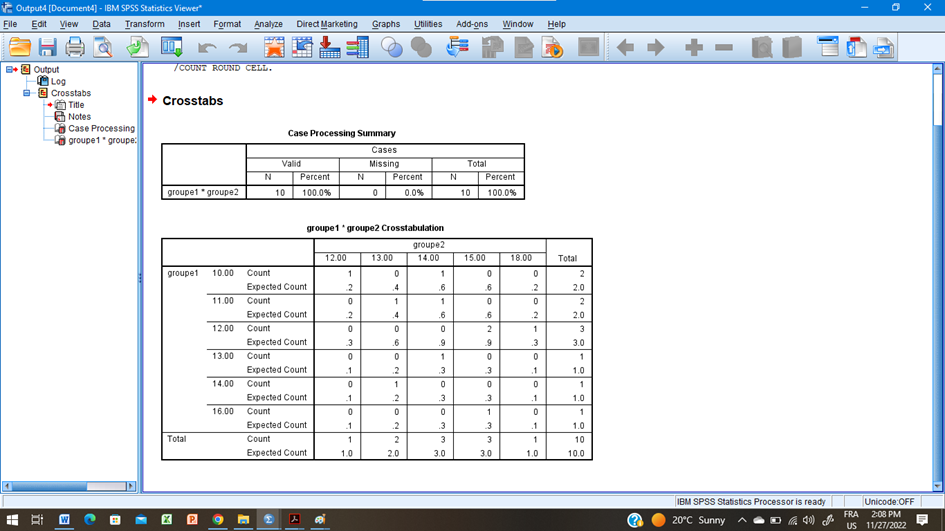Collapse the Crosstabs node in outline
This screenshot has height=531, width=945.
[27, 93]
